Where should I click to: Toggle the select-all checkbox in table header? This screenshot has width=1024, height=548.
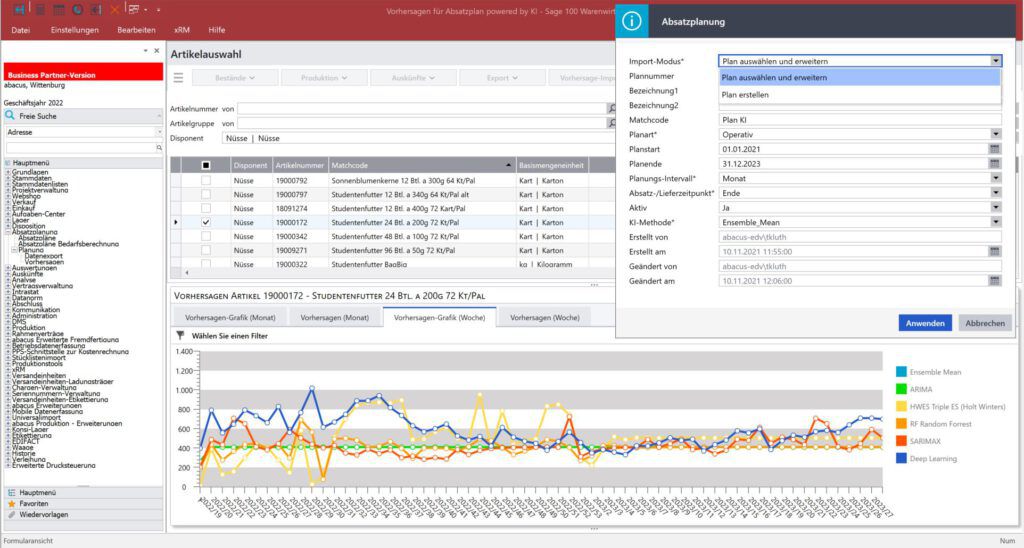pyautogui.click(x=206, y=165)
